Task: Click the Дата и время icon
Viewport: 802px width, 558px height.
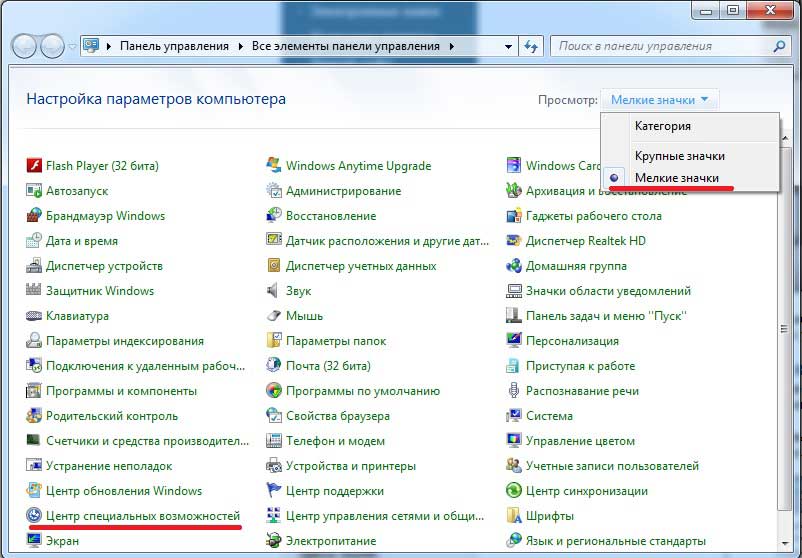Action: click(x=34, y=241)
